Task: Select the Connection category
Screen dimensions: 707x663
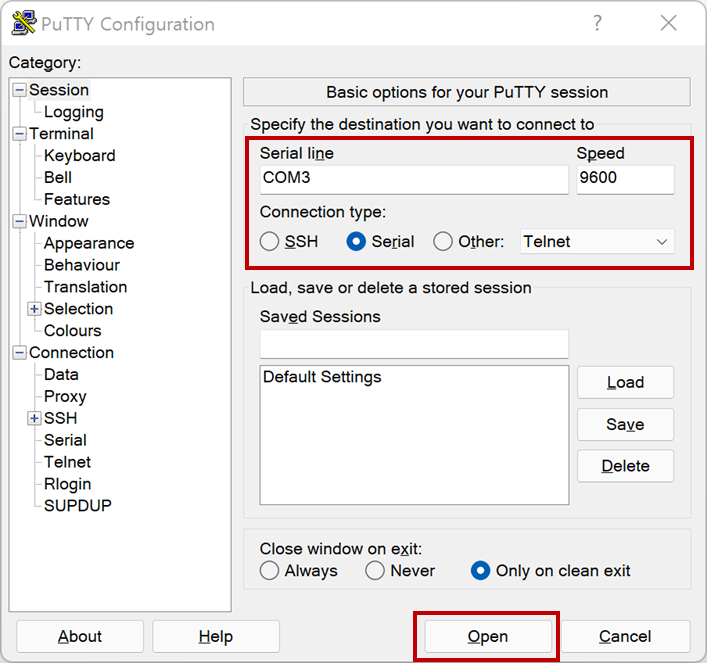Action: coord(71,353)
